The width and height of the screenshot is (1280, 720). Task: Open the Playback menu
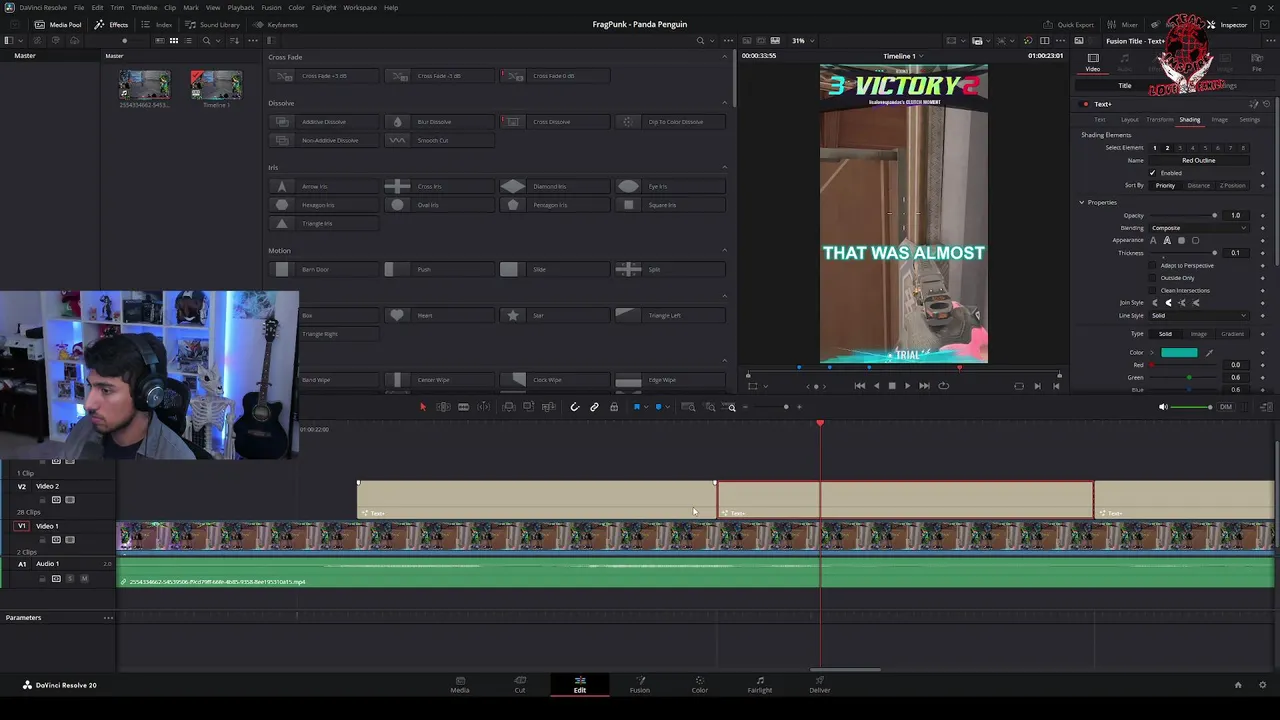click(x=240, y=7)
